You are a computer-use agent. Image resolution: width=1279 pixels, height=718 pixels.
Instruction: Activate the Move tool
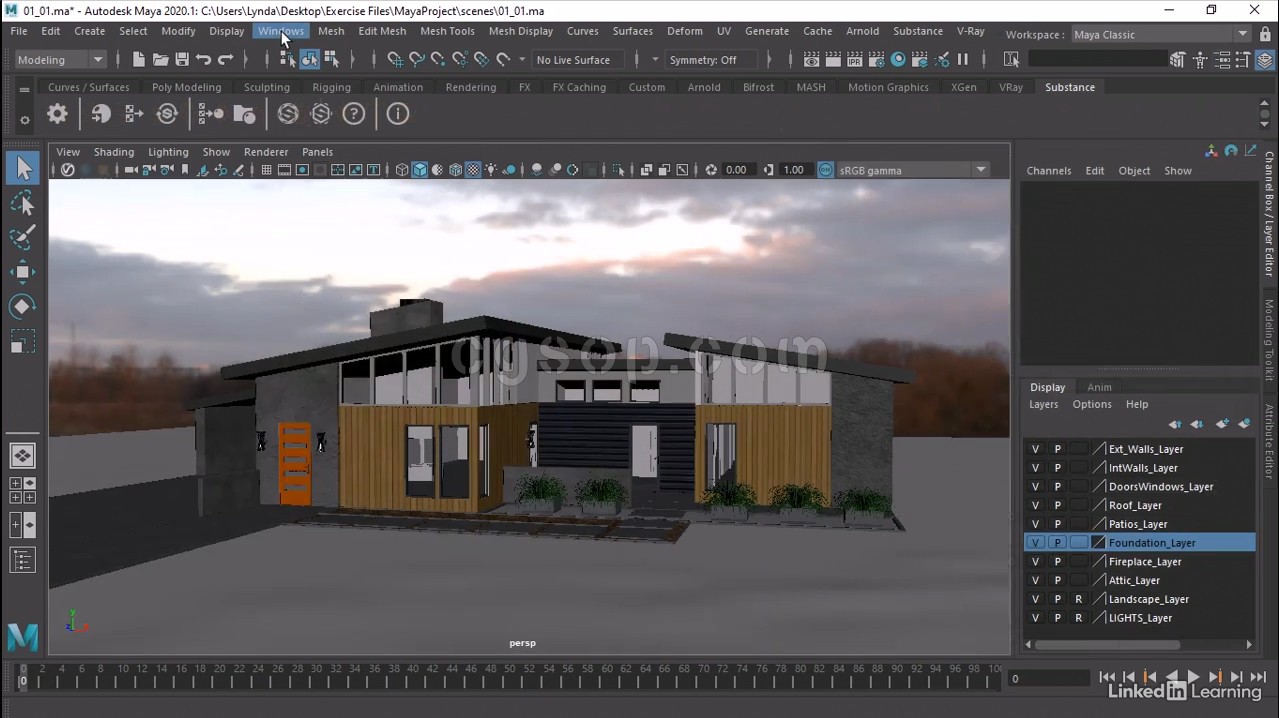click(22, 272)
